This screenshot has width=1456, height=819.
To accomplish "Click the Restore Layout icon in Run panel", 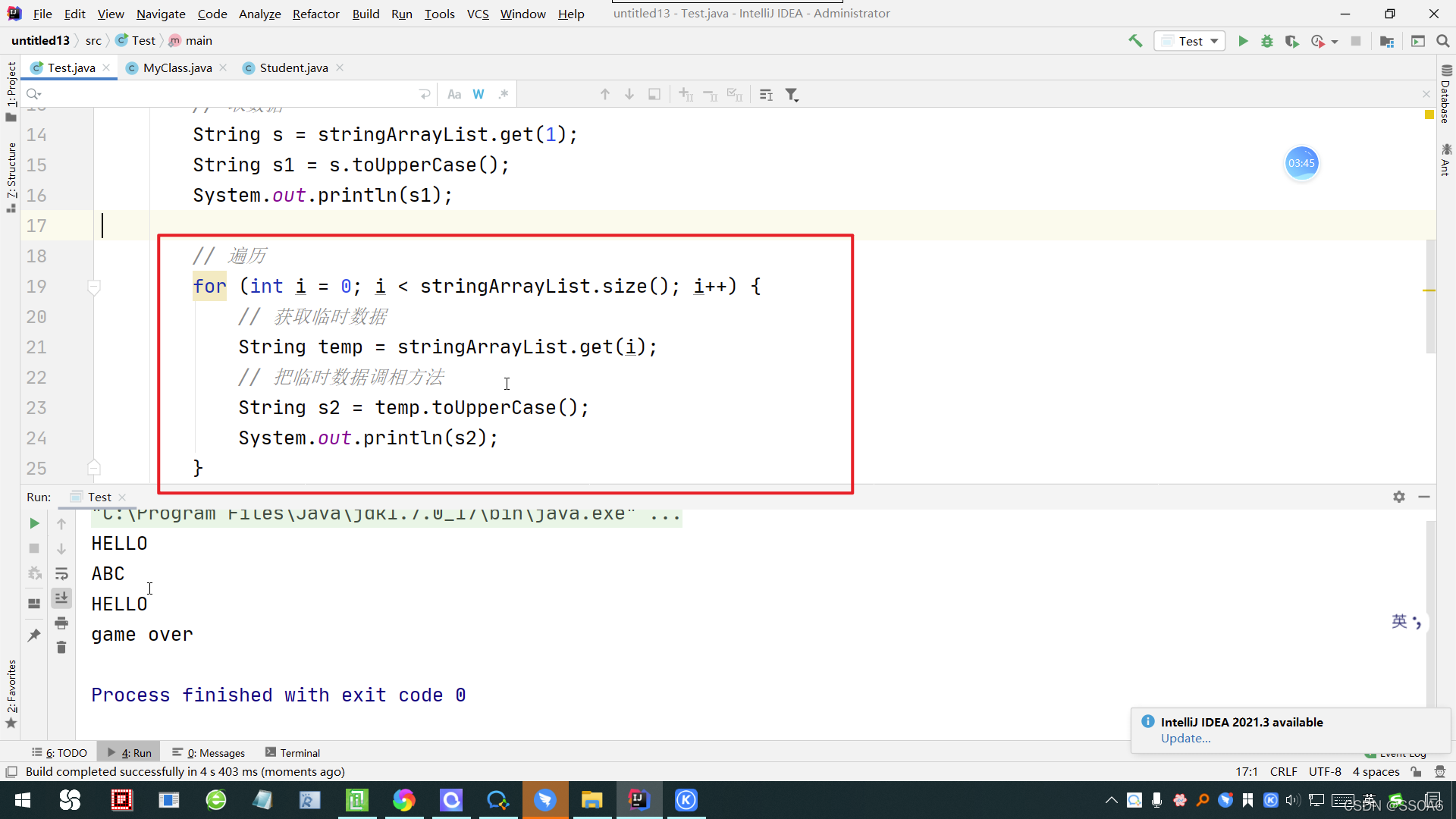I will click(34, 604).
